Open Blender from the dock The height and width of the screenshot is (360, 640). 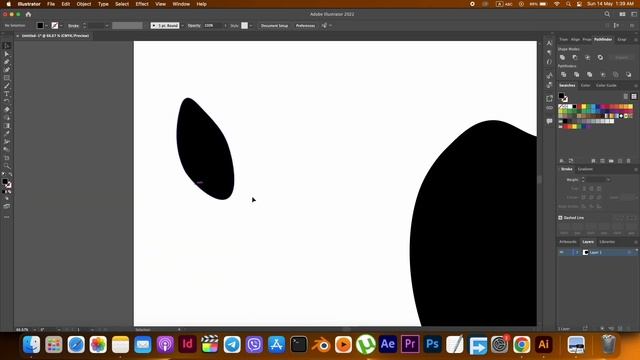point(321,344)
